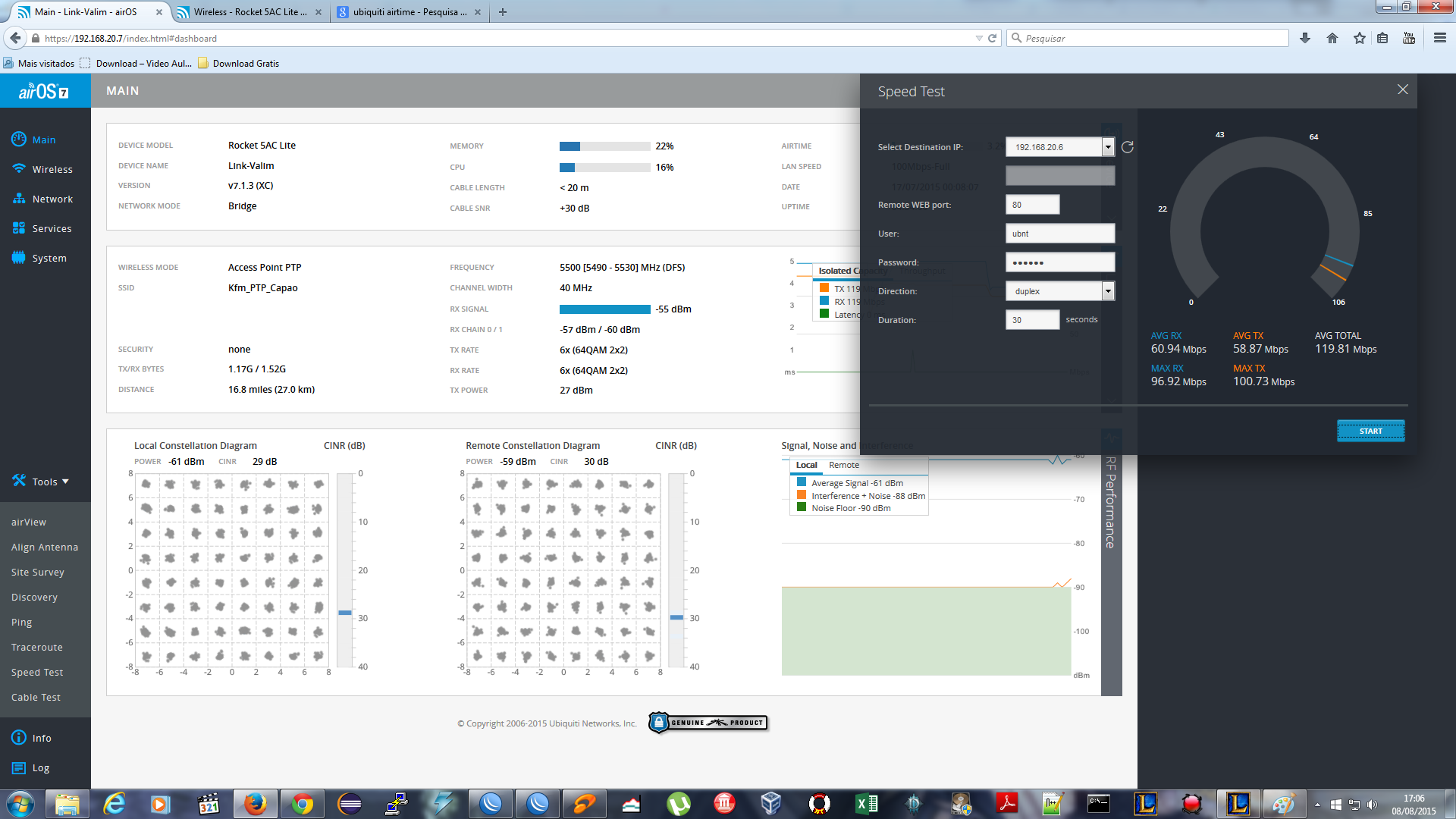Open the Direction duplex dropdown
This screenshot has width=1456, height=819.
point(1108,291)
